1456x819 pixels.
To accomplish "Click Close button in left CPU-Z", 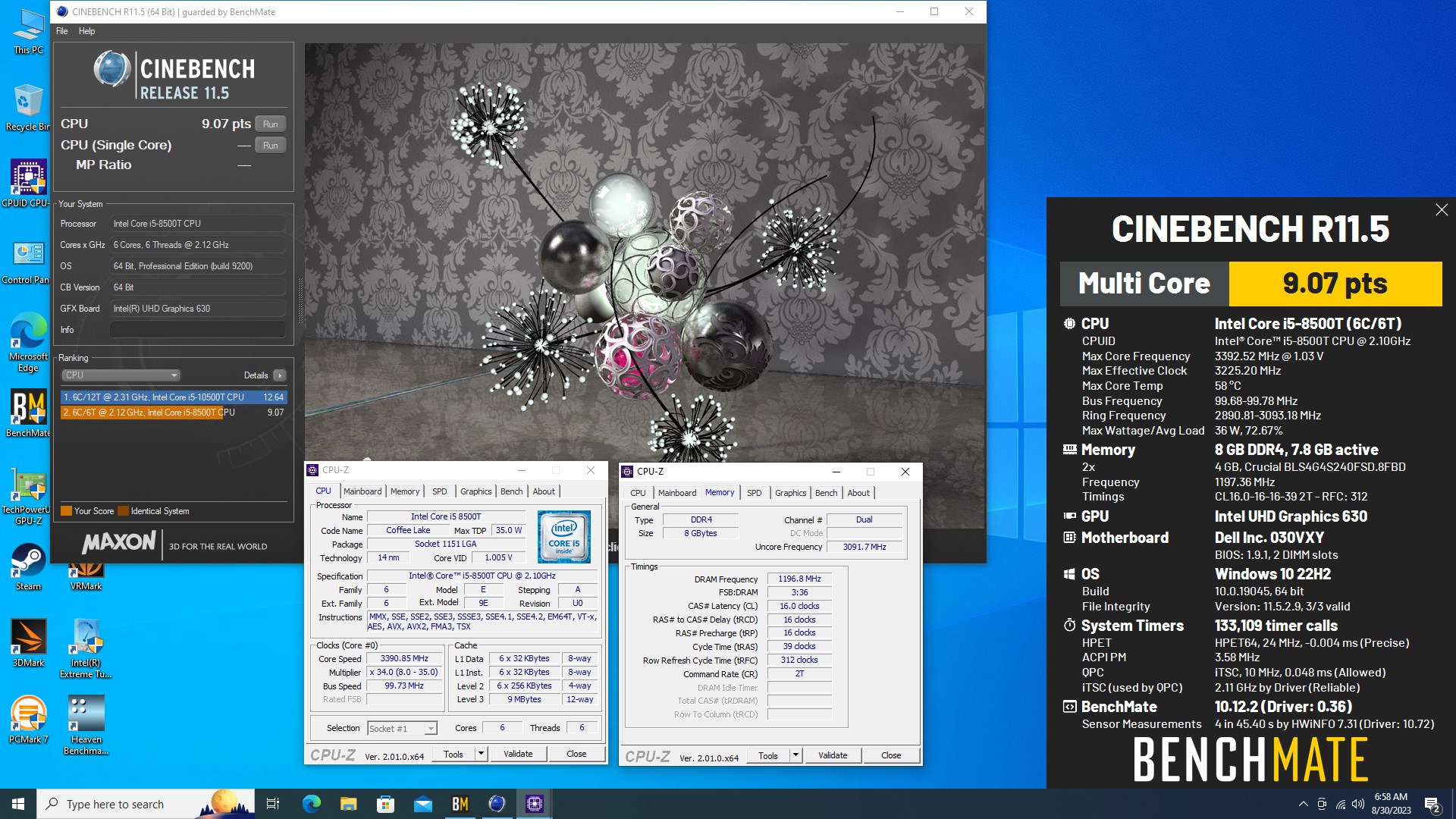I will point(576,754).
